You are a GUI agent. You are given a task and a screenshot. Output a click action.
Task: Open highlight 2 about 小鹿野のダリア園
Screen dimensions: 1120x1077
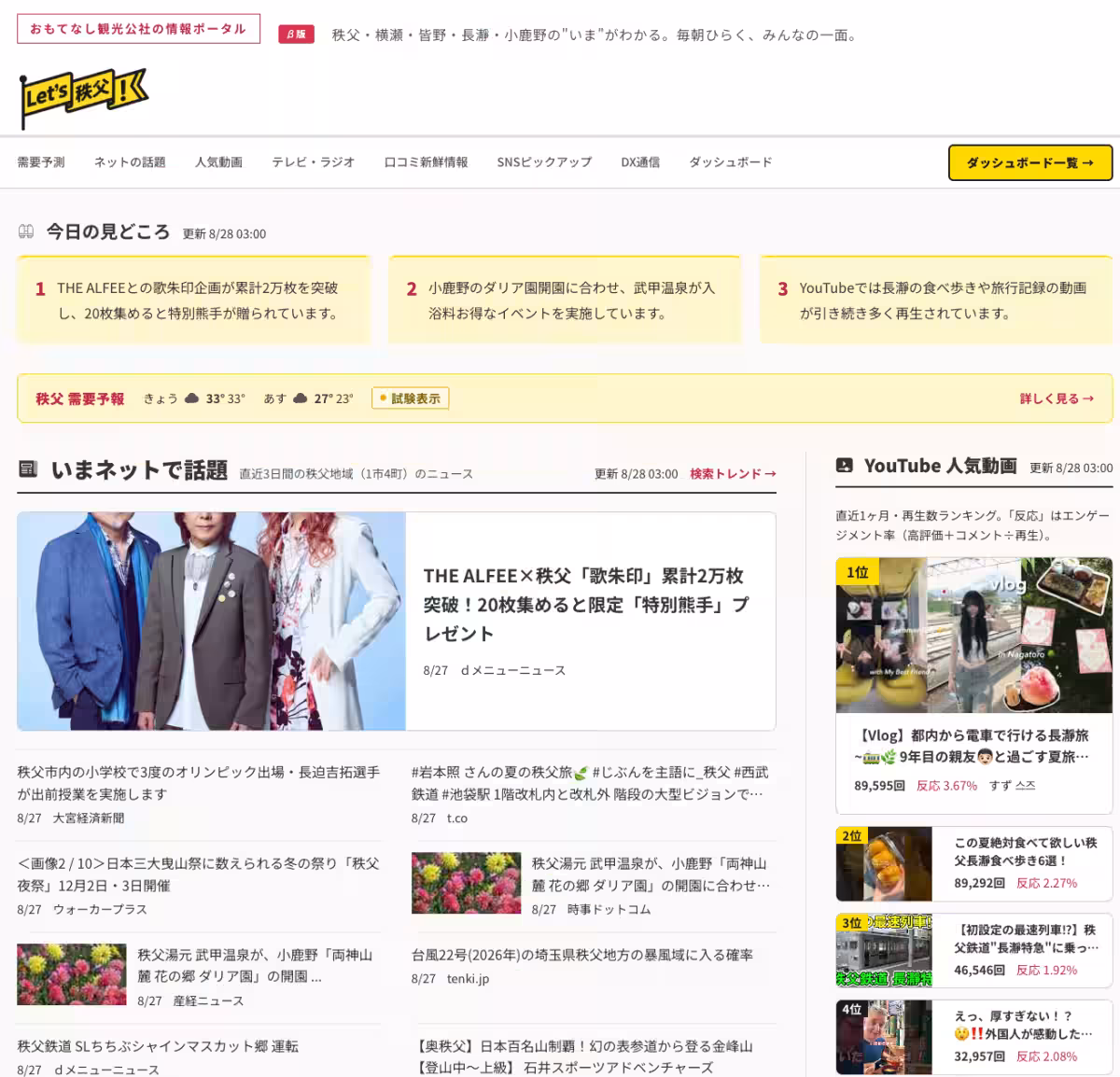(565, 300)
